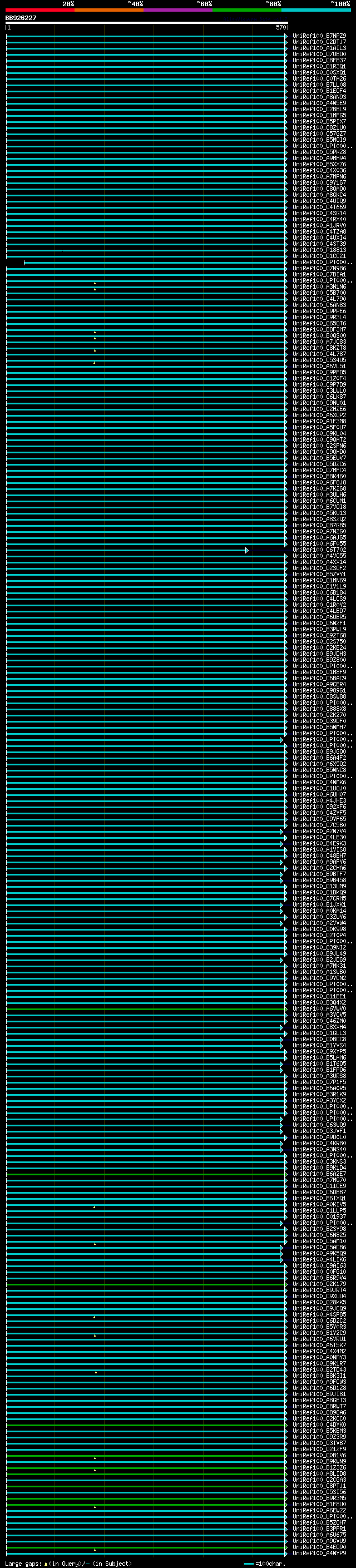Click hit label UniRef100_C4X036
The image size is (356, 1568).
point(319,170)
